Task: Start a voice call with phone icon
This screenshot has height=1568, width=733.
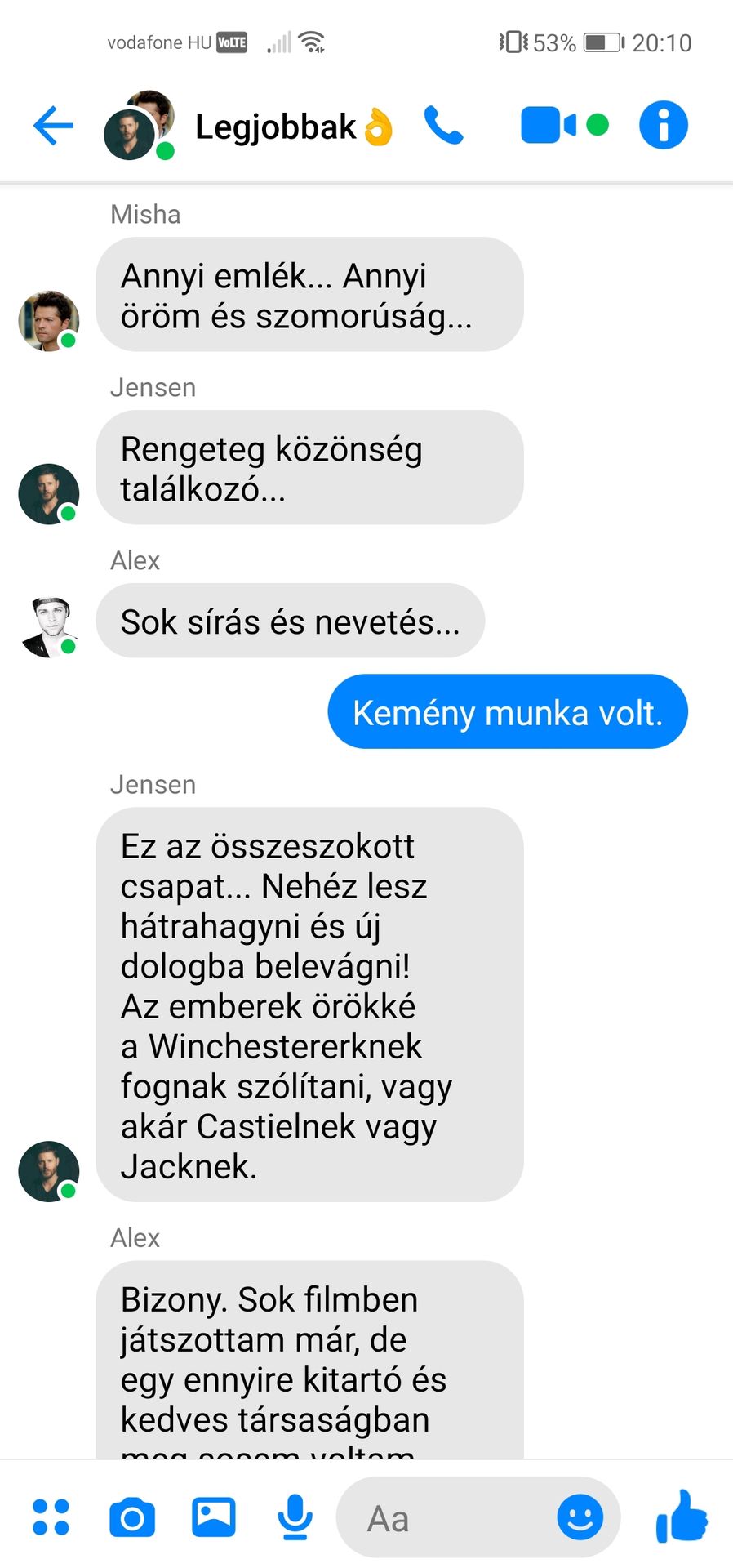Action: pyautogui.click(x=443, y=126)
